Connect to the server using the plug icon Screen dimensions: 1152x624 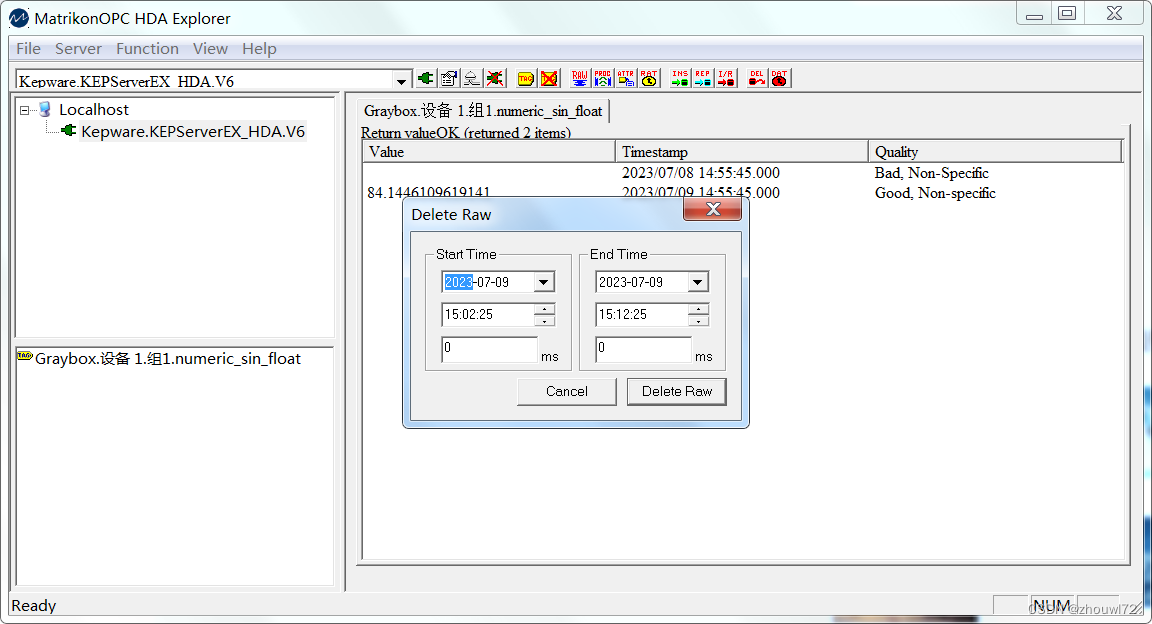coord(426,77)
